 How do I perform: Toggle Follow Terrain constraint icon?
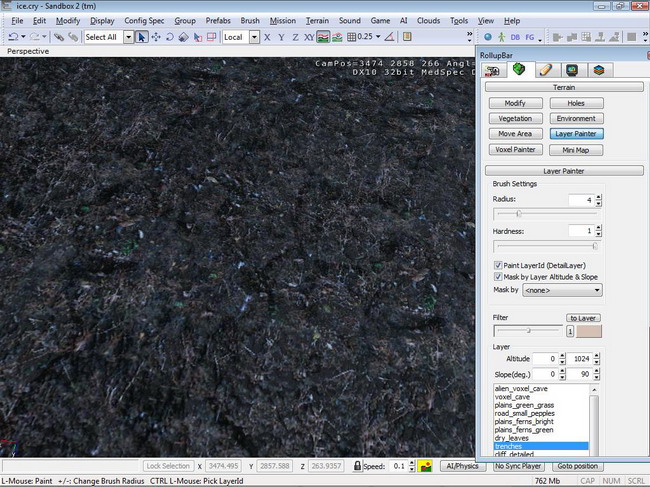click(x=323, y=37)
